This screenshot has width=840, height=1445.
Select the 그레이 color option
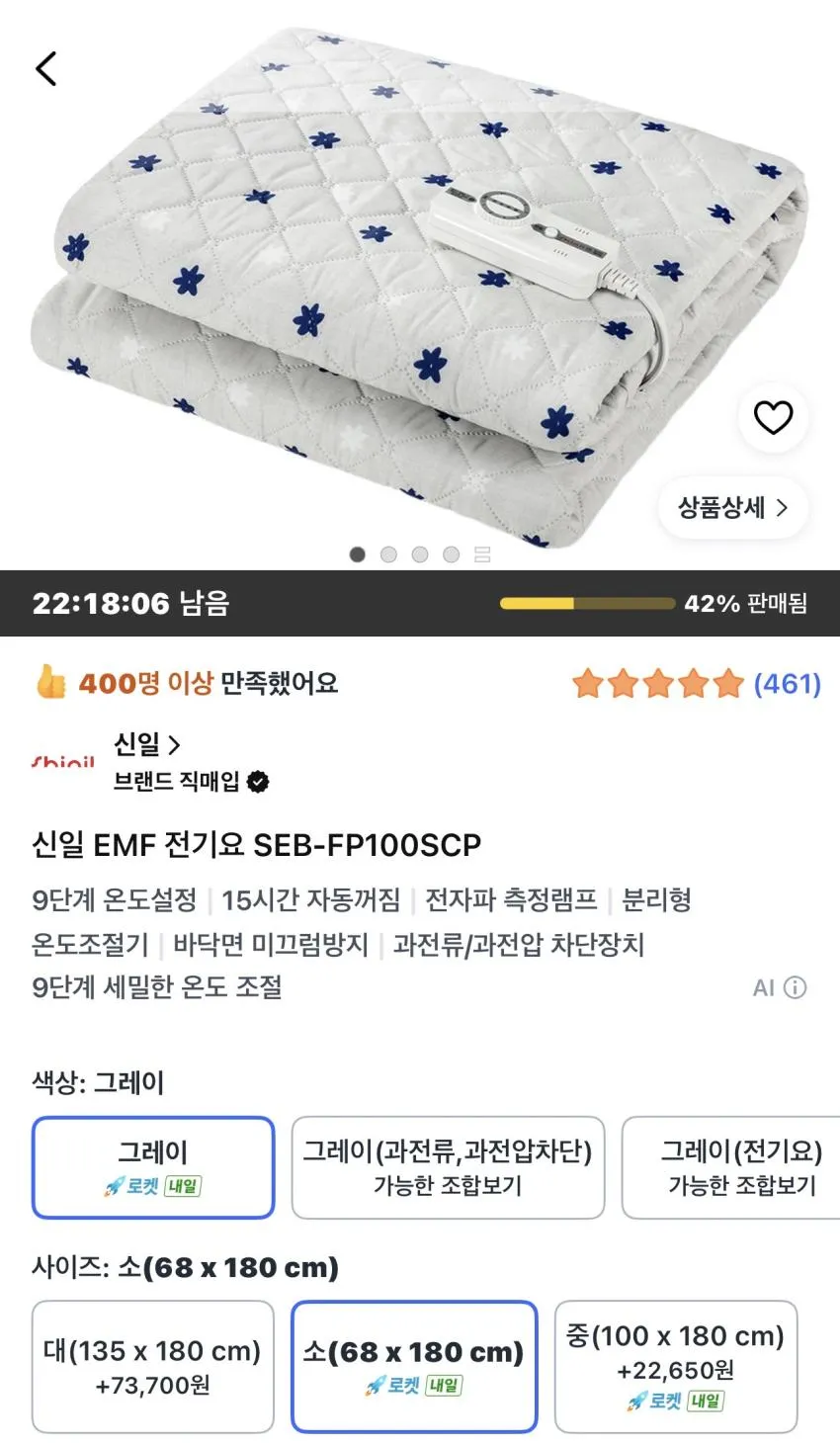[x=153, y=1167]
